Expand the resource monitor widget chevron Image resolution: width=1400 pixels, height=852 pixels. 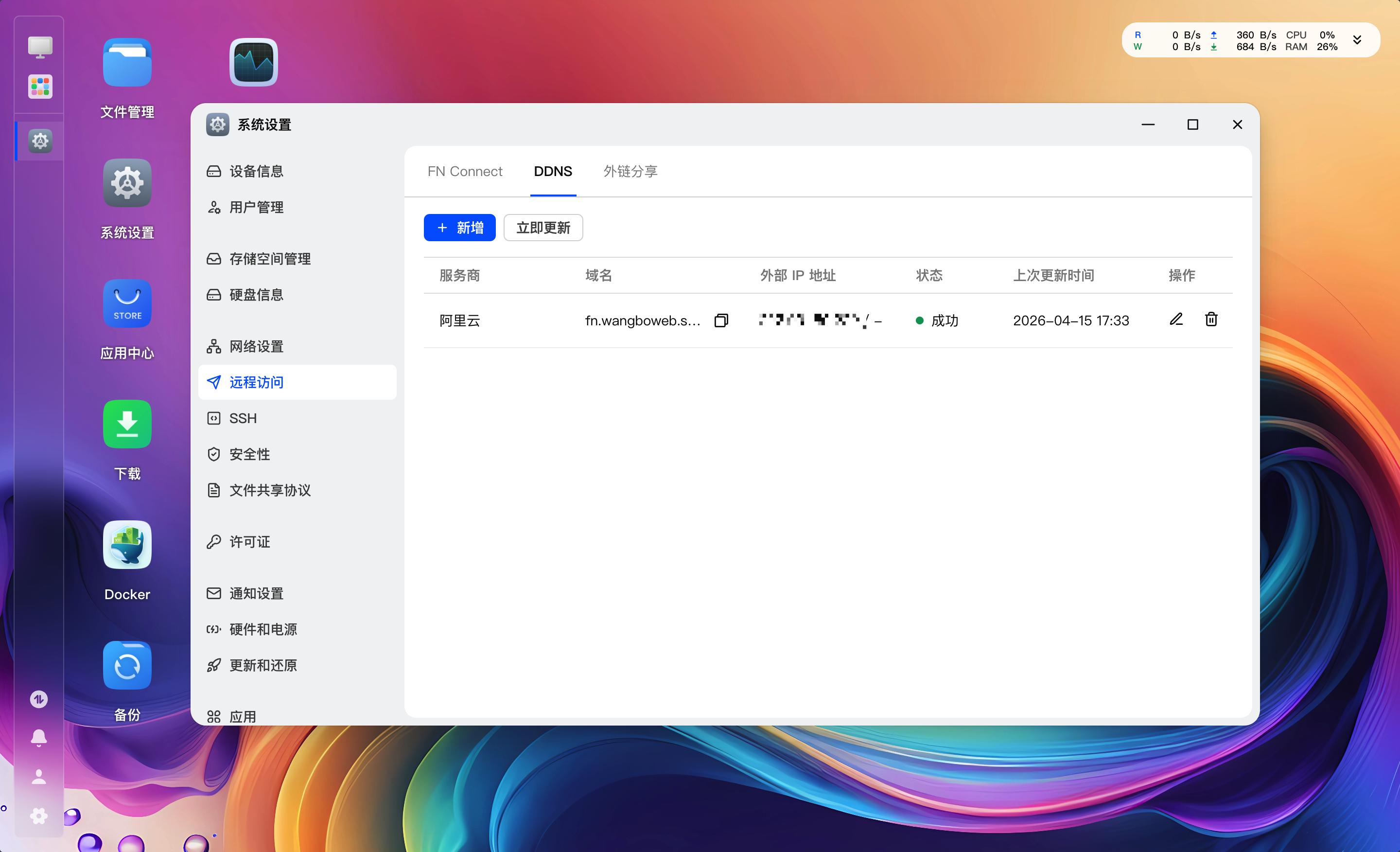pos(1357,40)
